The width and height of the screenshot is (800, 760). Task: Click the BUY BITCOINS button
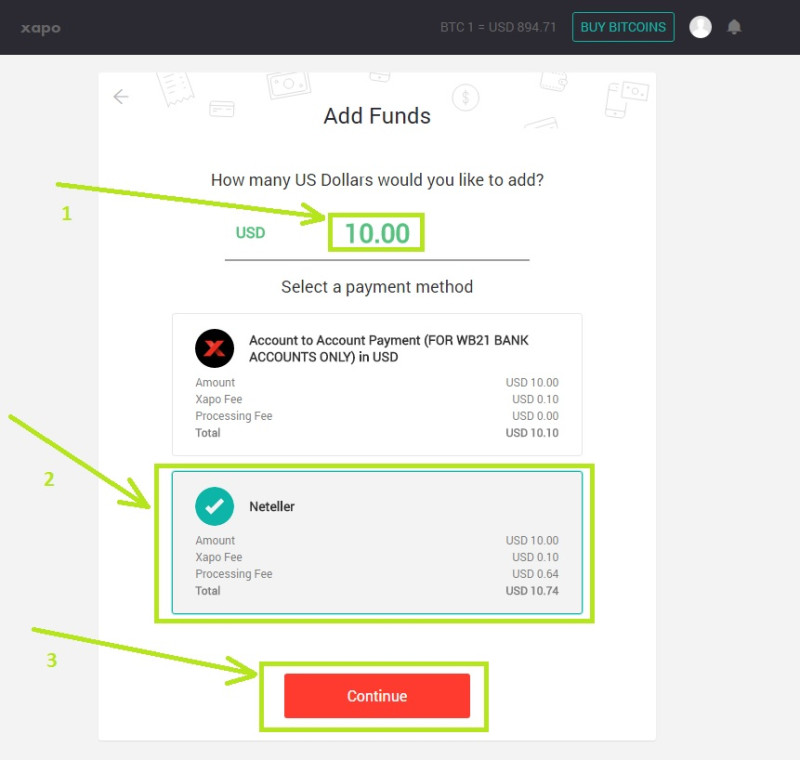pos(623,27)
